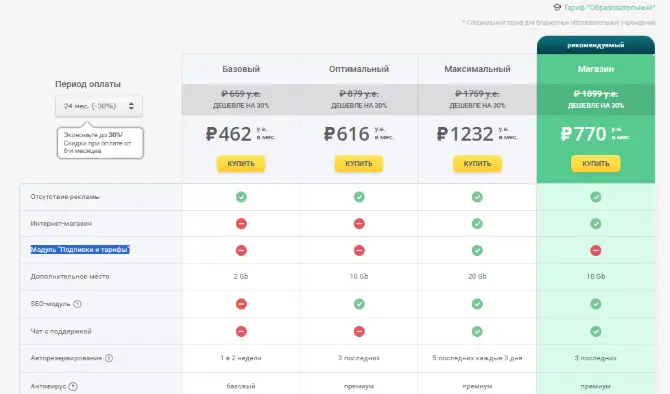Click the red minus for Интернет-магазин in Базовый
Viewport: 670px width, 394px height.
click(241, 223)
